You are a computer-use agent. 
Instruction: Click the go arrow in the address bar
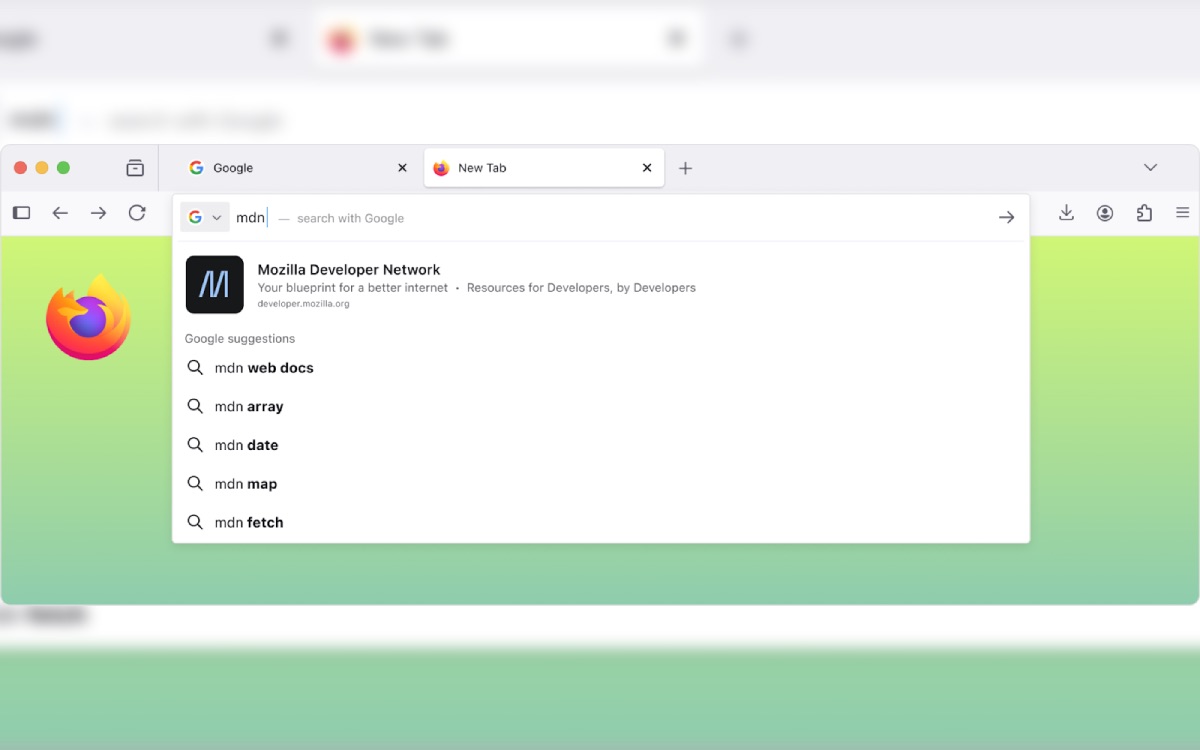click(1006, 218)
